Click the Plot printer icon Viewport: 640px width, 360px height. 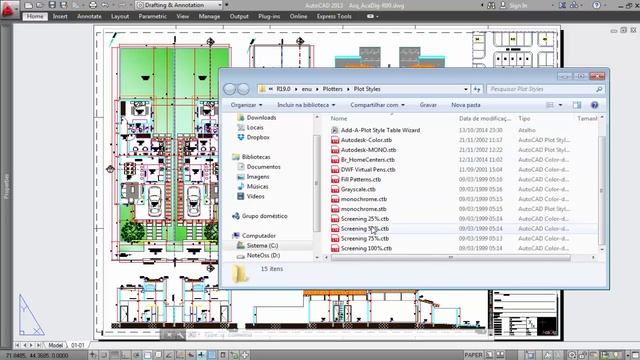click(x=93, y=5)
